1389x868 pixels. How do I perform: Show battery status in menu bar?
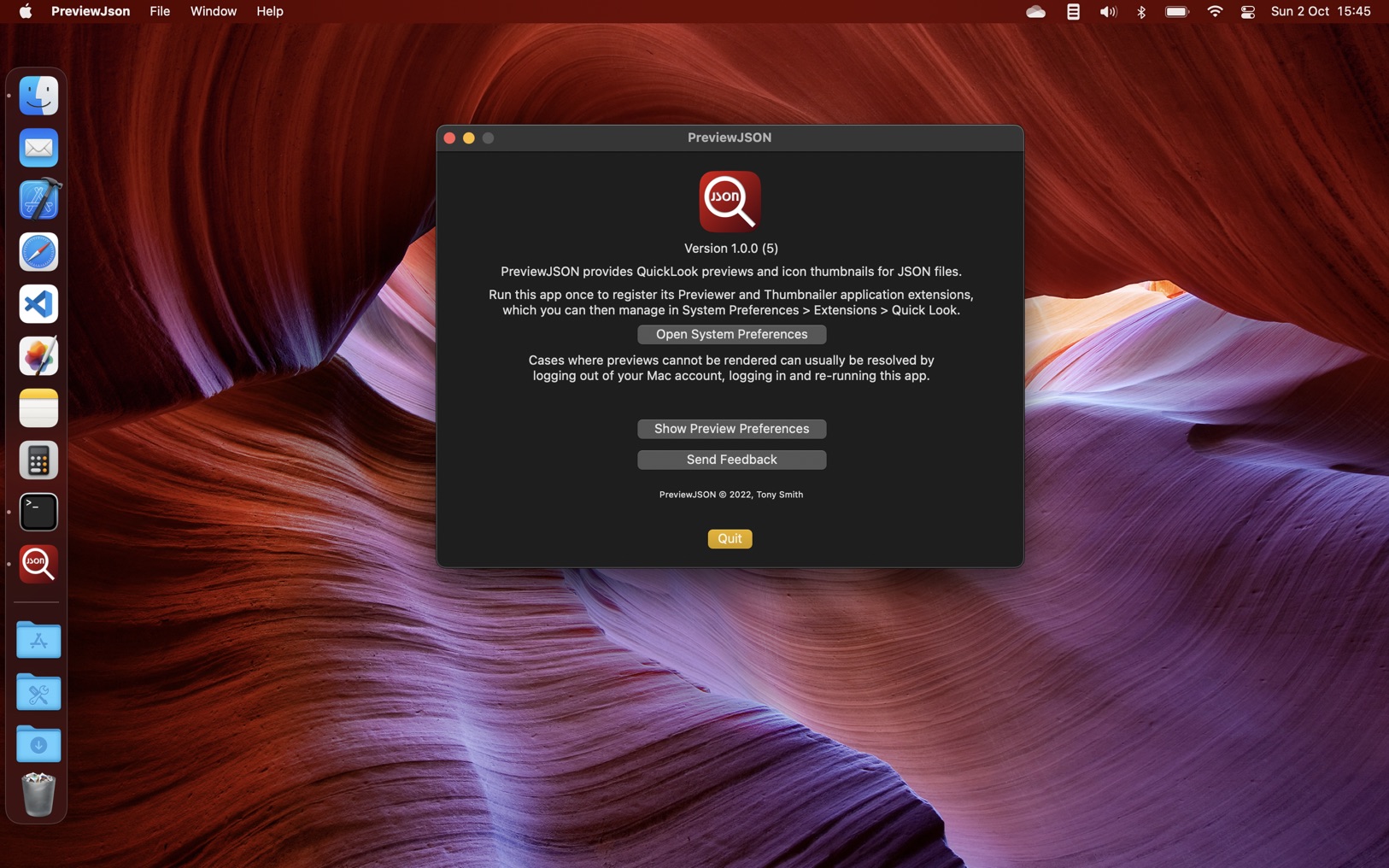[1177, 11]
